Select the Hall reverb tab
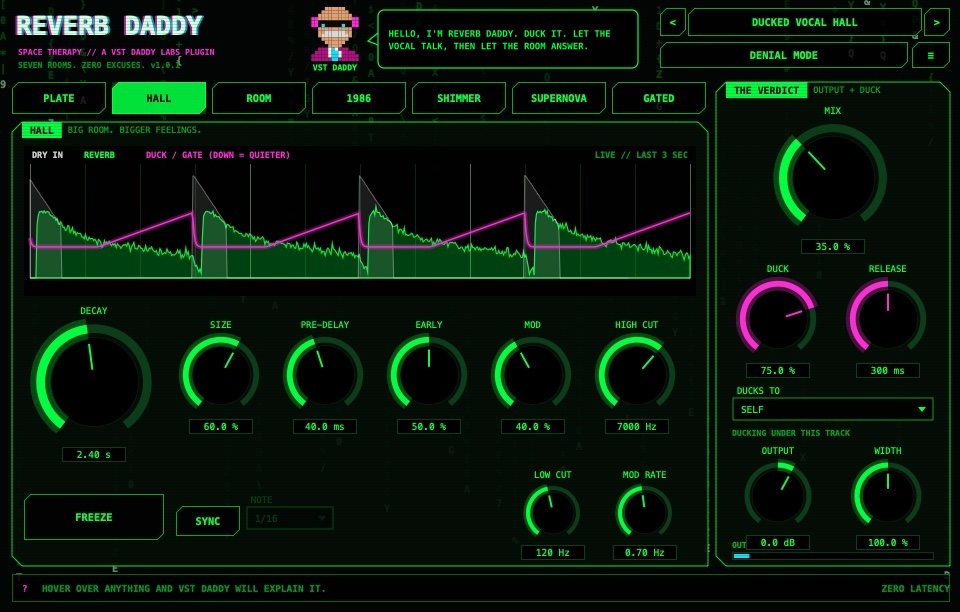The height and width of the screenshot is (612, 960). pos(159,98)
